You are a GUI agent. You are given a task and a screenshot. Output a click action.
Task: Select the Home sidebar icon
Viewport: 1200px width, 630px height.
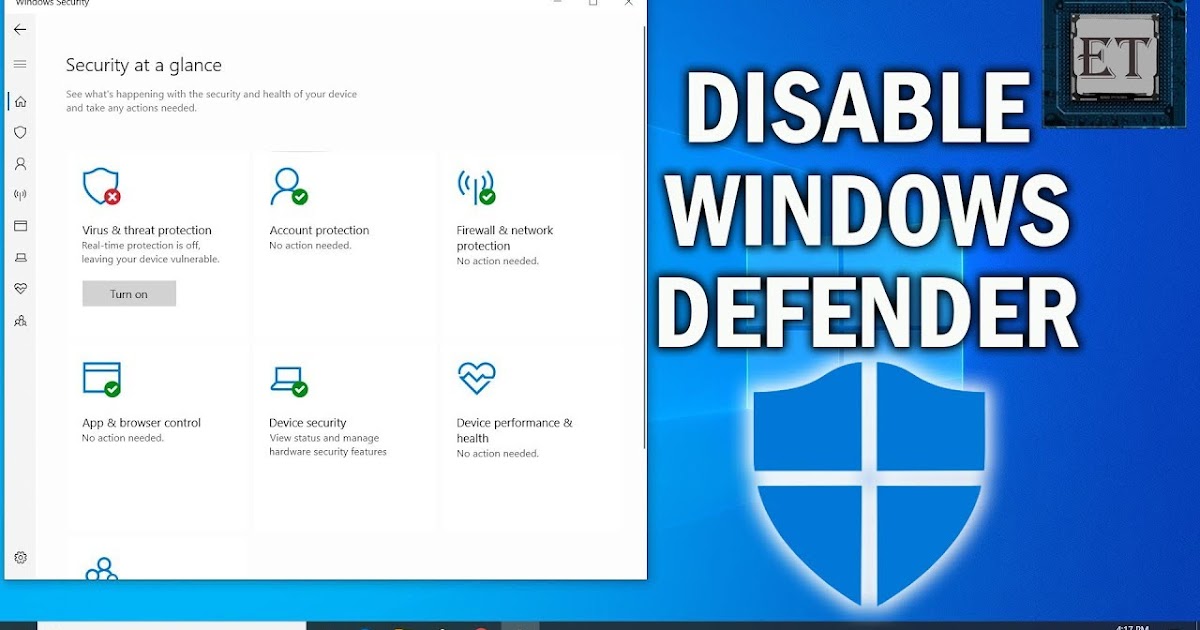20,101
